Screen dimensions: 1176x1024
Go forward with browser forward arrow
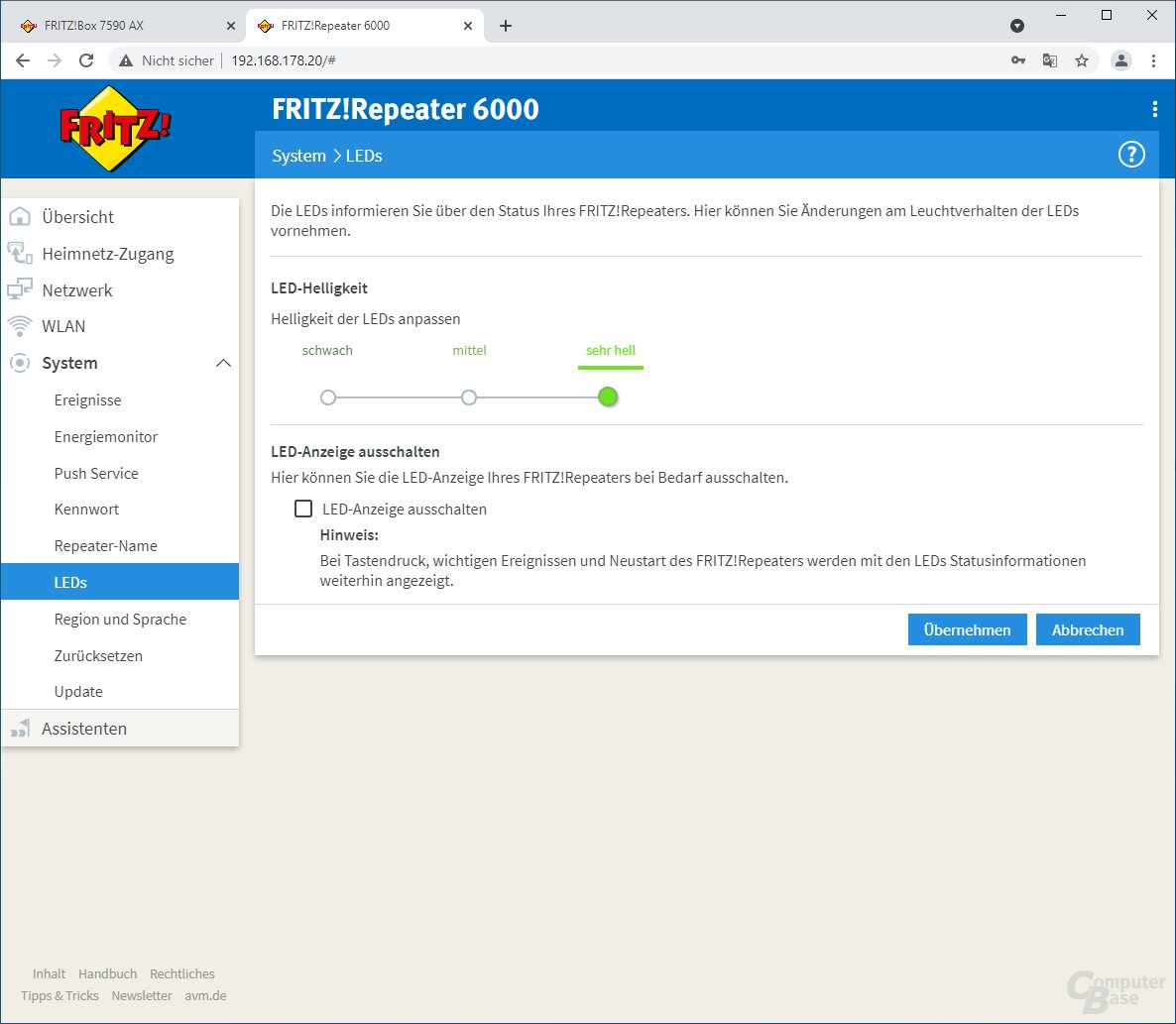(54, 60)
